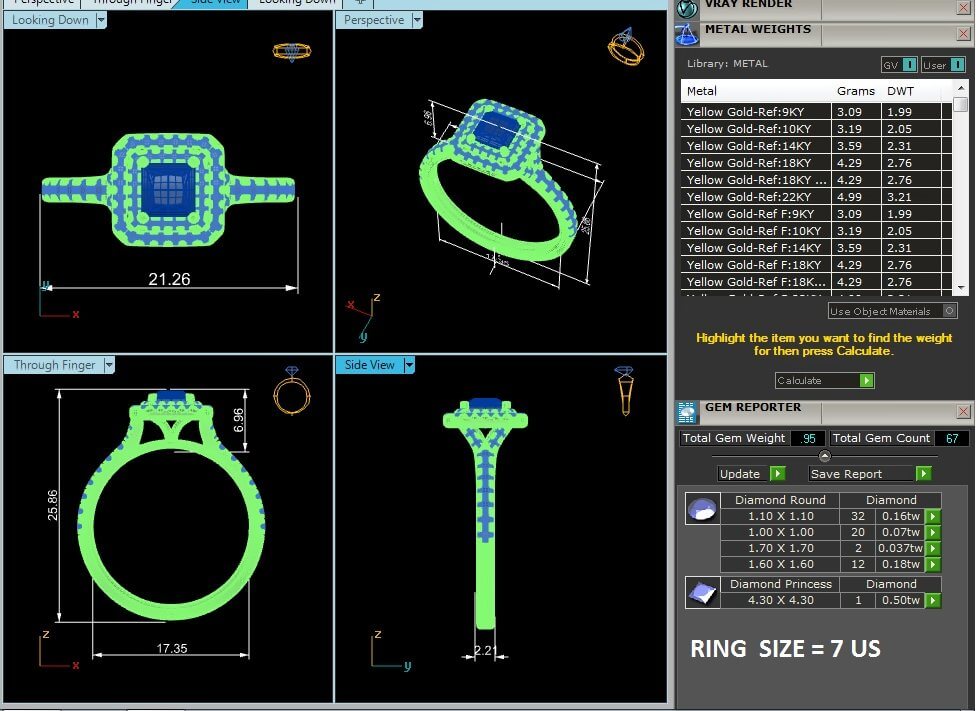
Task: Select the Diamond Round gem icon
Action: tap(701, 509)
